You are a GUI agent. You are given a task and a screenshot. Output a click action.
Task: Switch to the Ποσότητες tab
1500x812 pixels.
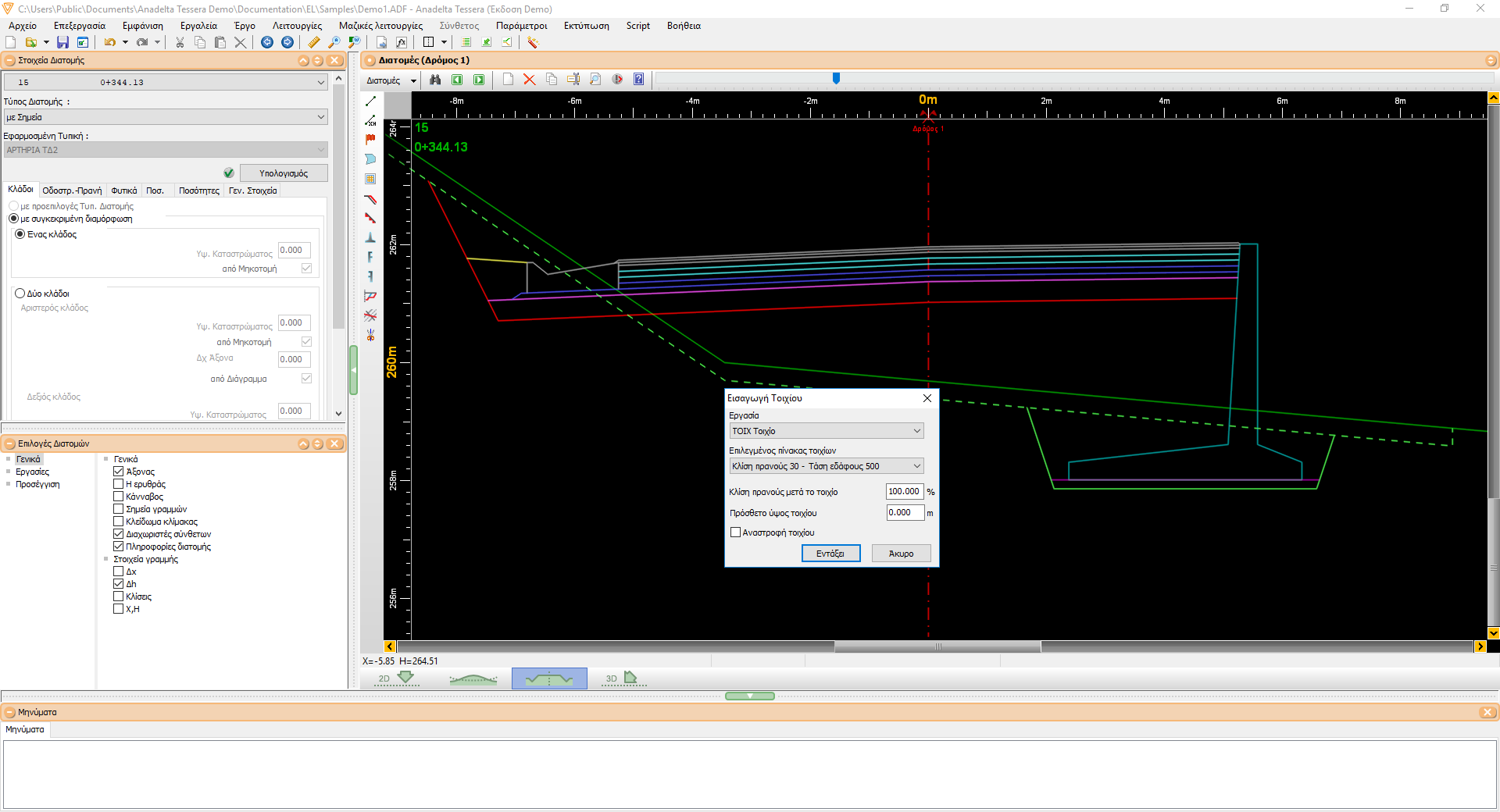click(x=199, y=191)
